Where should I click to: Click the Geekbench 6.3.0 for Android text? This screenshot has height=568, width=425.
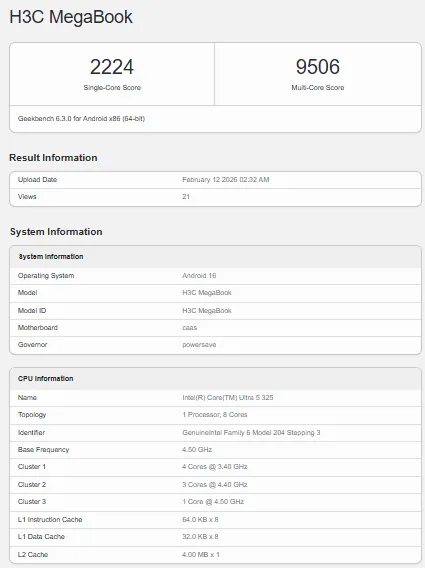tap(82, 118)
